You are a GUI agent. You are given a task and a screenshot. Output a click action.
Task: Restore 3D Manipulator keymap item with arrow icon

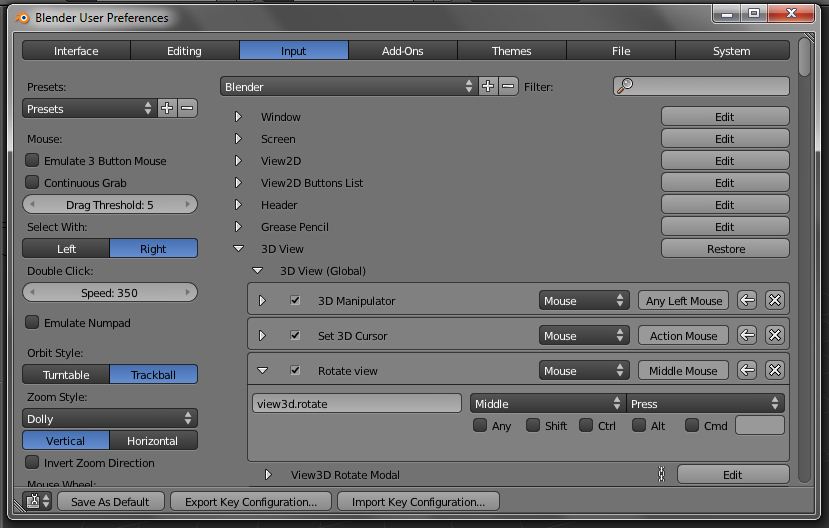coord(747,300)
